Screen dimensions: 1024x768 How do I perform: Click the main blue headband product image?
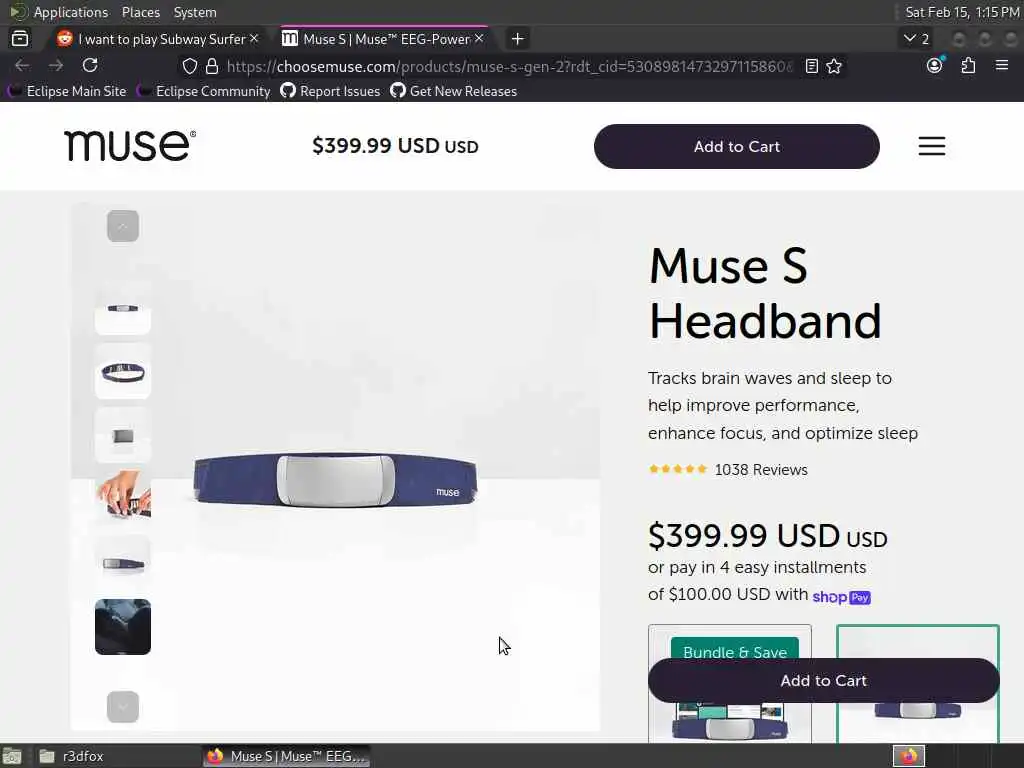(335, 480)
